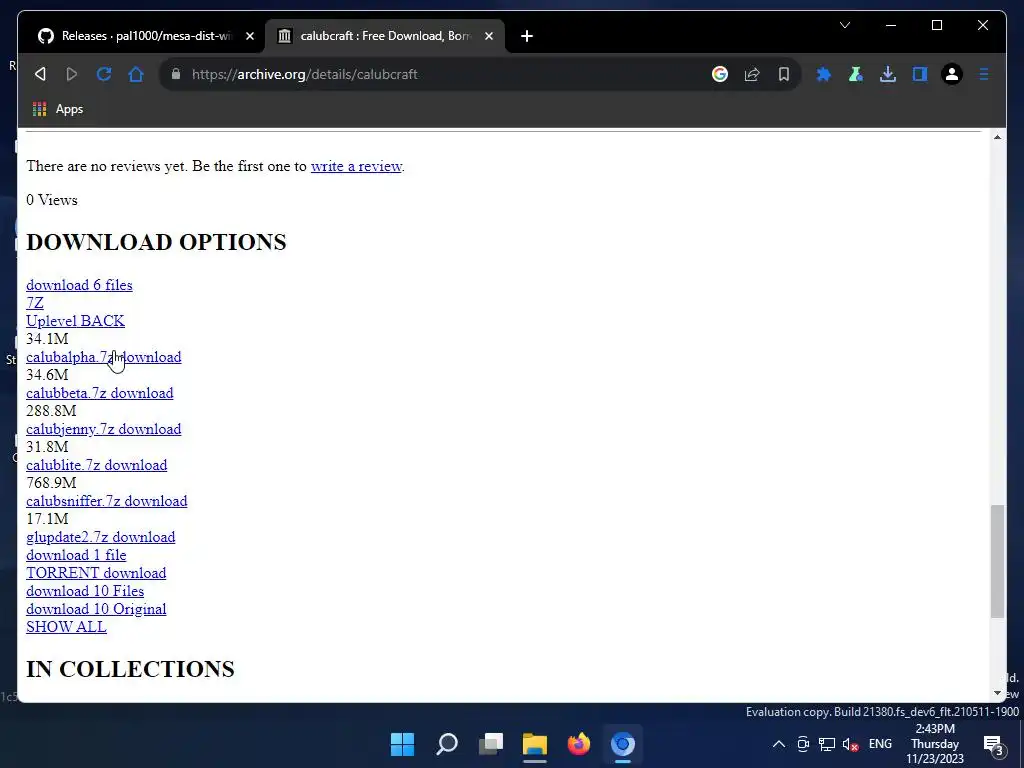
Task: Open the Windows Start menu
Action: [402, 744]
